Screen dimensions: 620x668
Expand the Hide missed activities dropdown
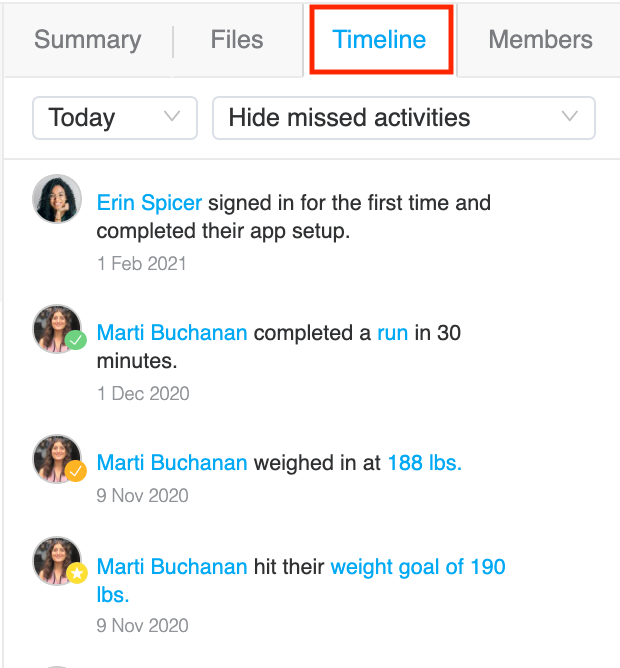404,118
